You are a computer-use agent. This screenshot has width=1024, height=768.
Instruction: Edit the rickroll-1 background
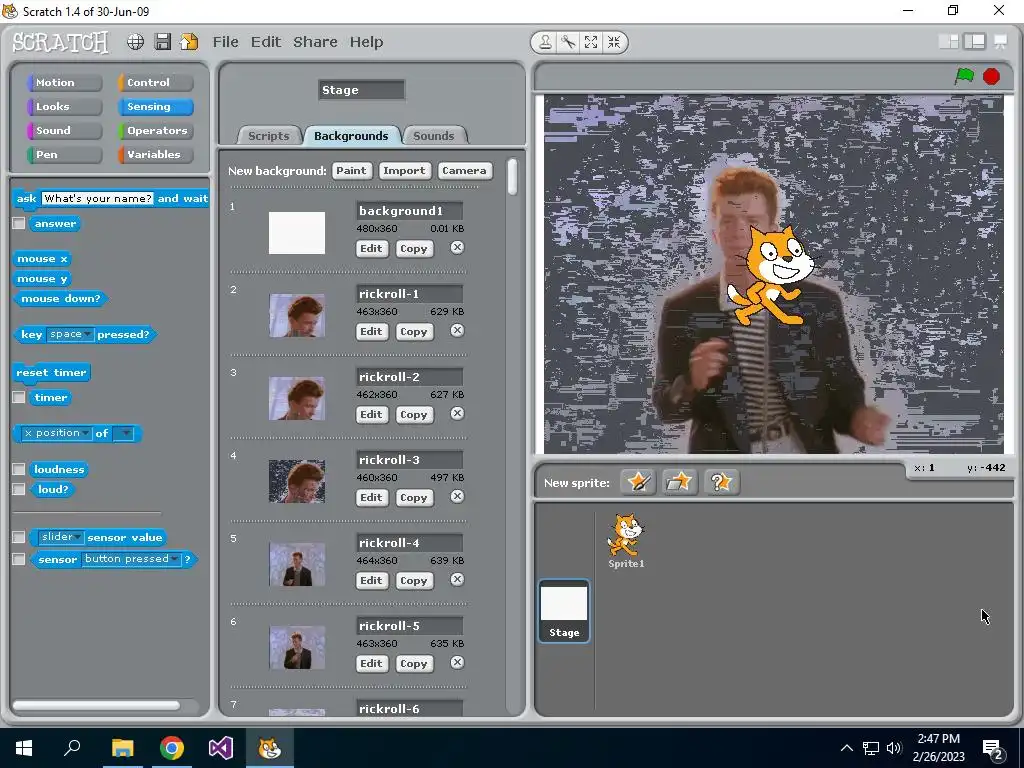coord(371,331)
